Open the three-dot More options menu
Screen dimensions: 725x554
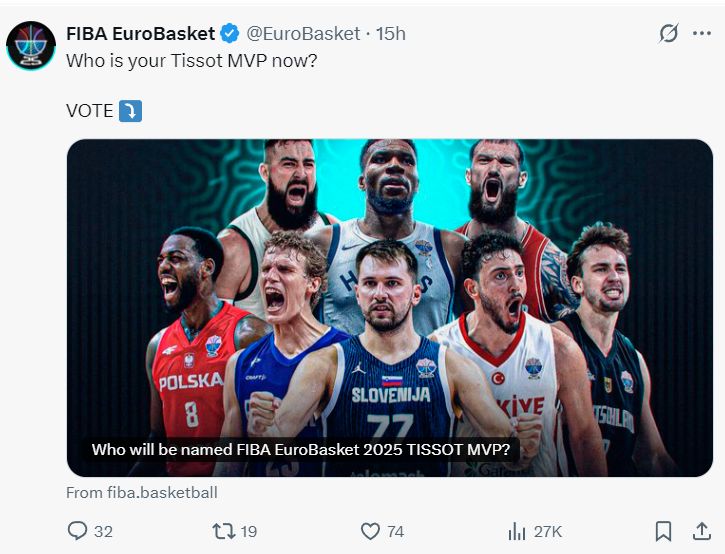tap(702, 34)
